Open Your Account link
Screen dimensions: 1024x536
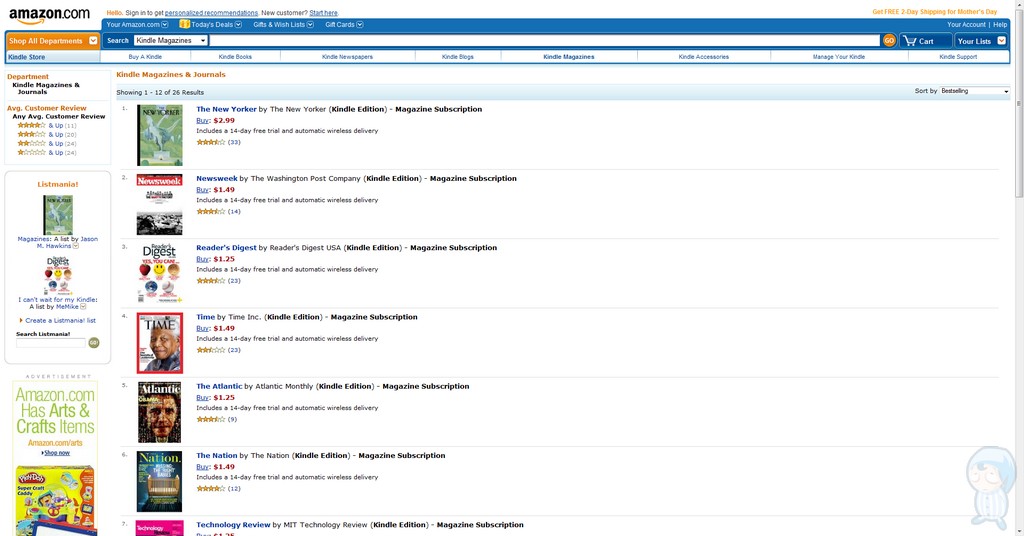click(966, 25)
